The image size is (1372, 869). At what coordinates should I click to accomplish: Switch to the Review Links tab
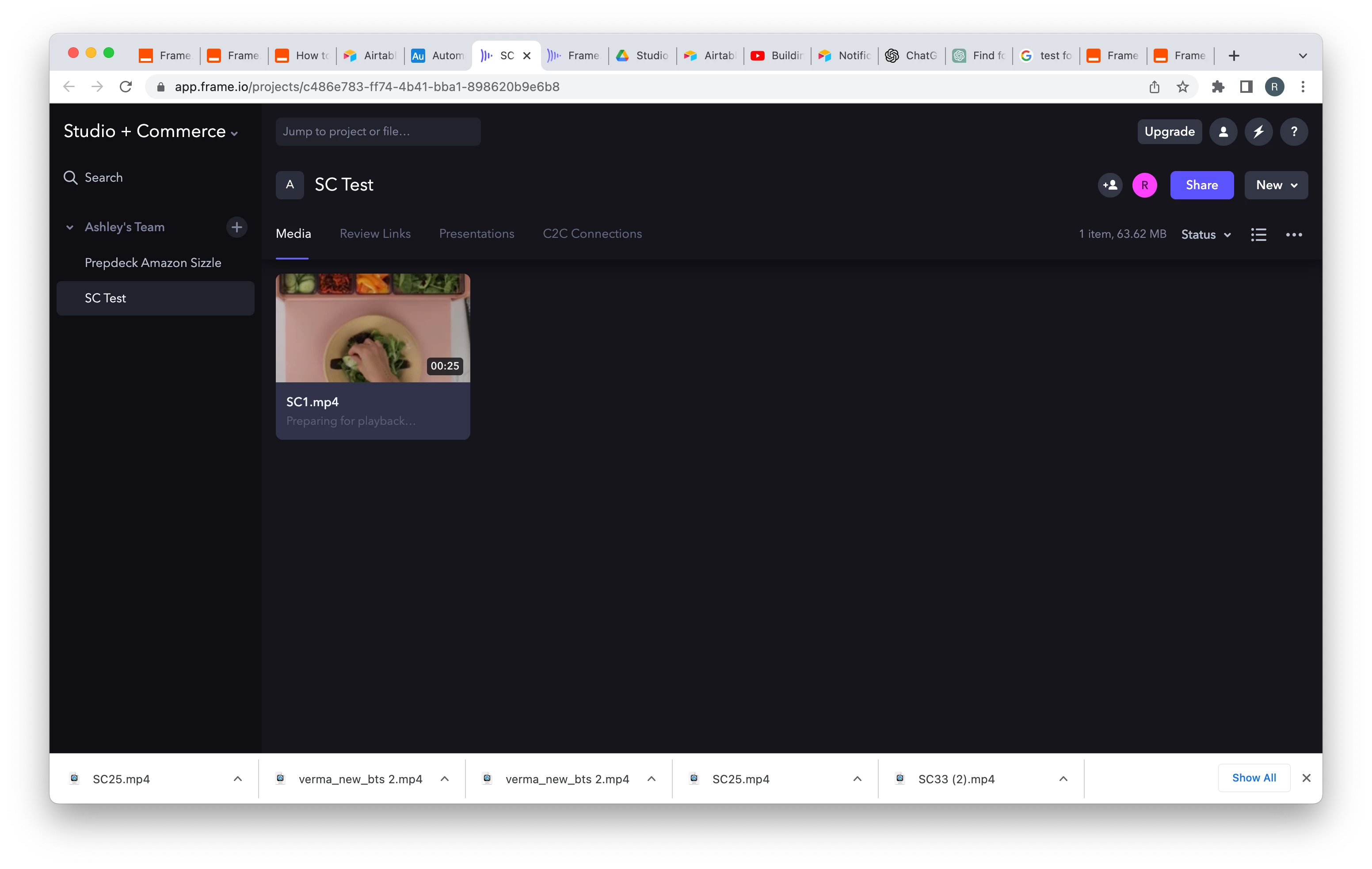(375, 234)
